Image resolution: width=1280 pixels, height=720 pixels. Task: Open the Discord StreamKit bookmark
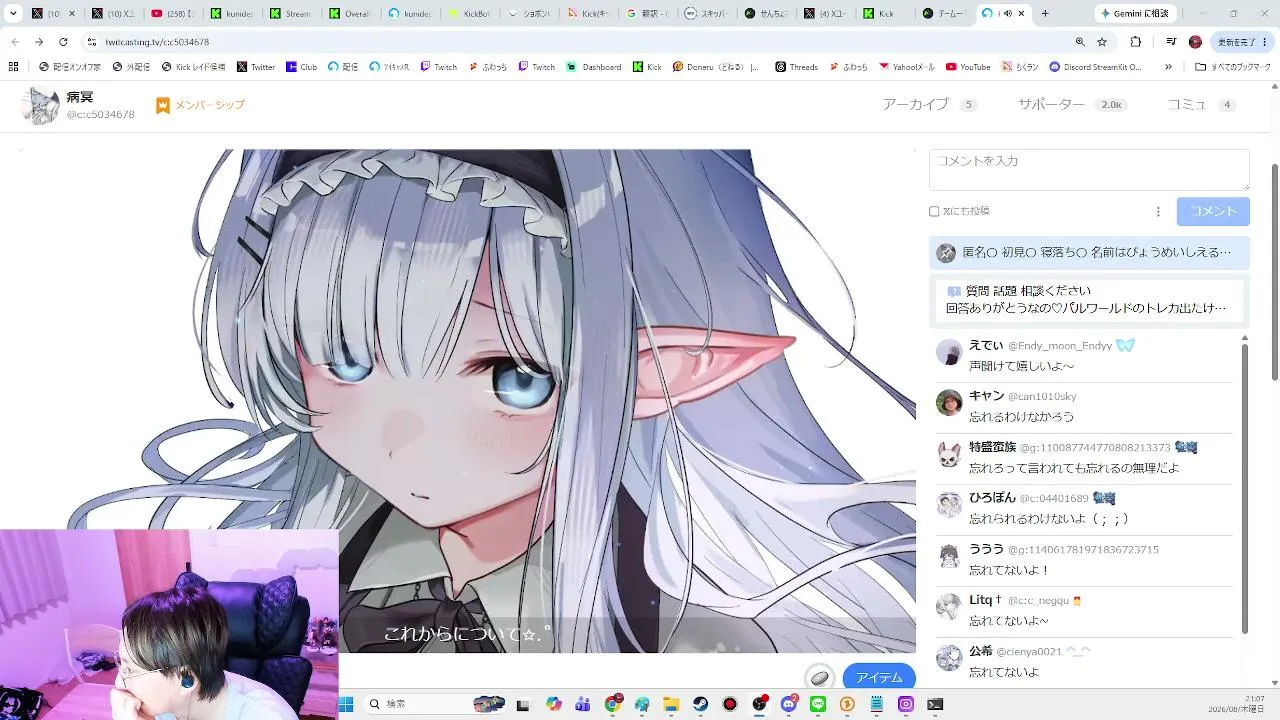pos(1096,67)
